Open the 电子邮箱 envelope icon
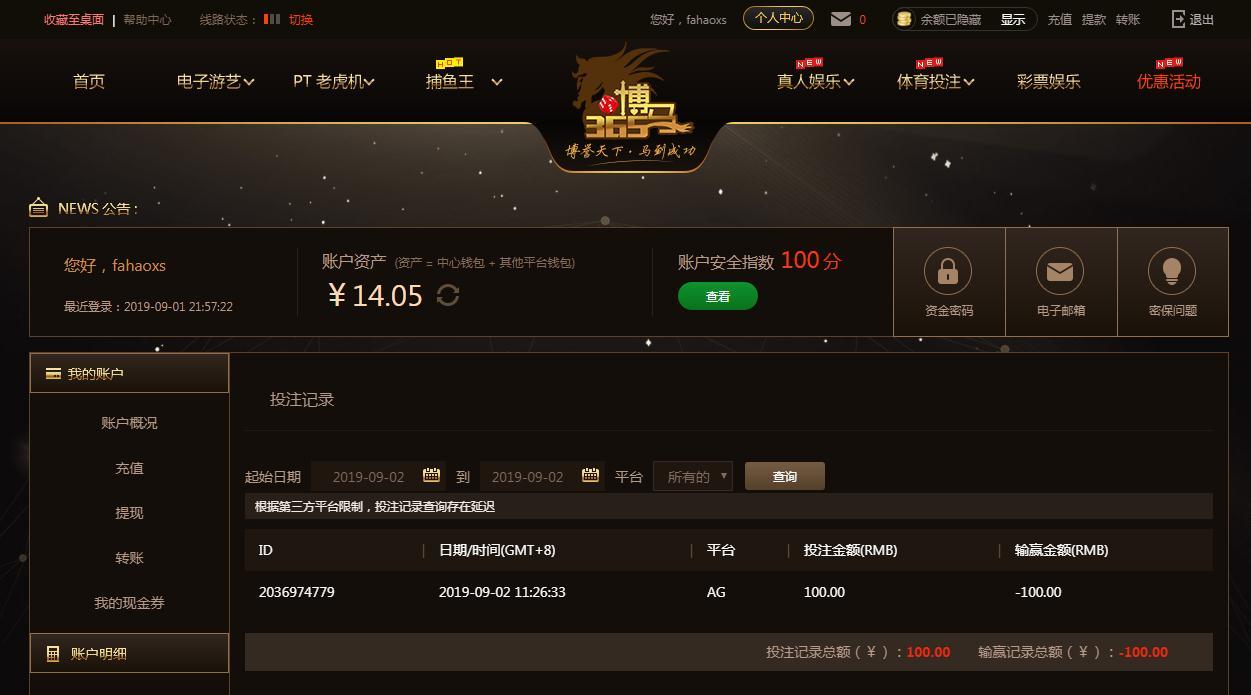This screenshot has width=1251, height=695. [x=1060, y=271]
